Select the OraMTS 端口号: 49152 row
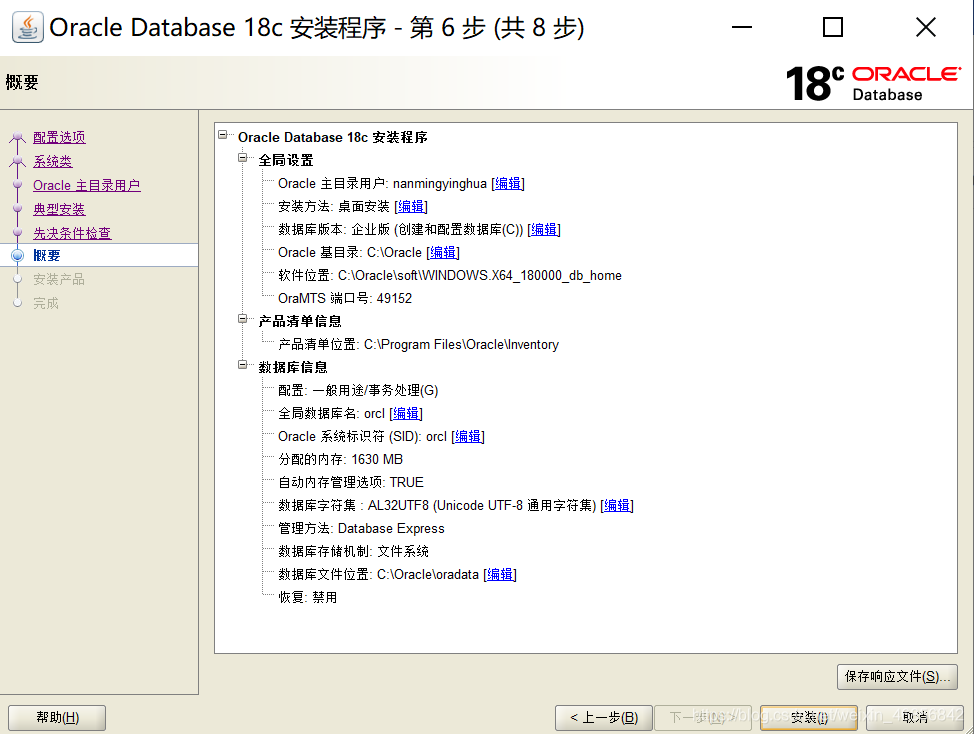Image resolution: width=974 pixels, height=734 pixels. point(345,299)
